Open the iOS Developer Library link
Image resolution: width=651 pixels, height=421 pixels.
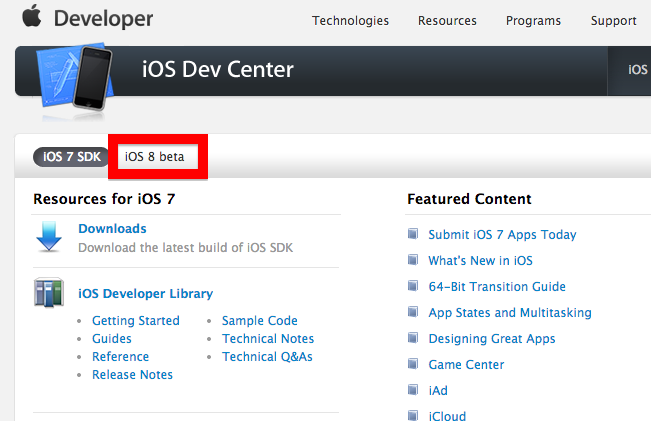pyautogui.click(x=146, y=294)
